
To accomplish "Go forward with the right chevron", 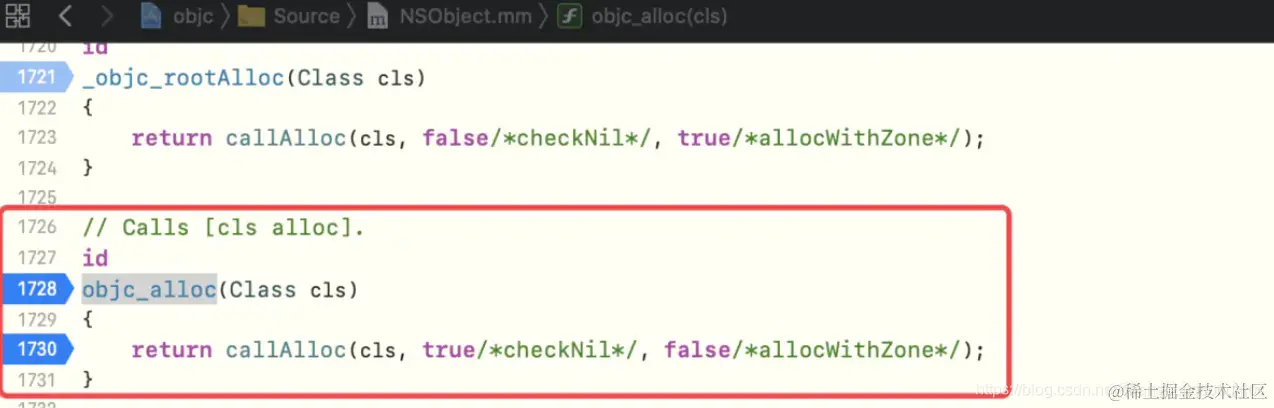I will [x=108, y=17].
